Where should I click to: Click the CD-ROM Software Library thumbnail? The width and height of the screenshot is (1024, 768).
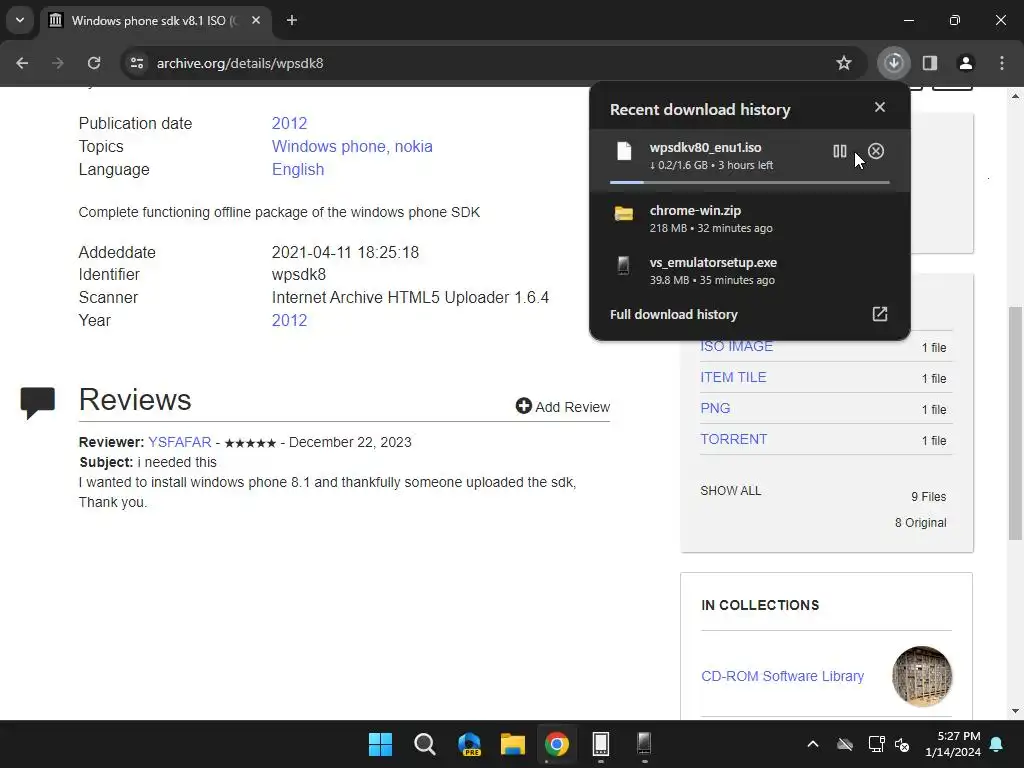(x=921, y=677)
